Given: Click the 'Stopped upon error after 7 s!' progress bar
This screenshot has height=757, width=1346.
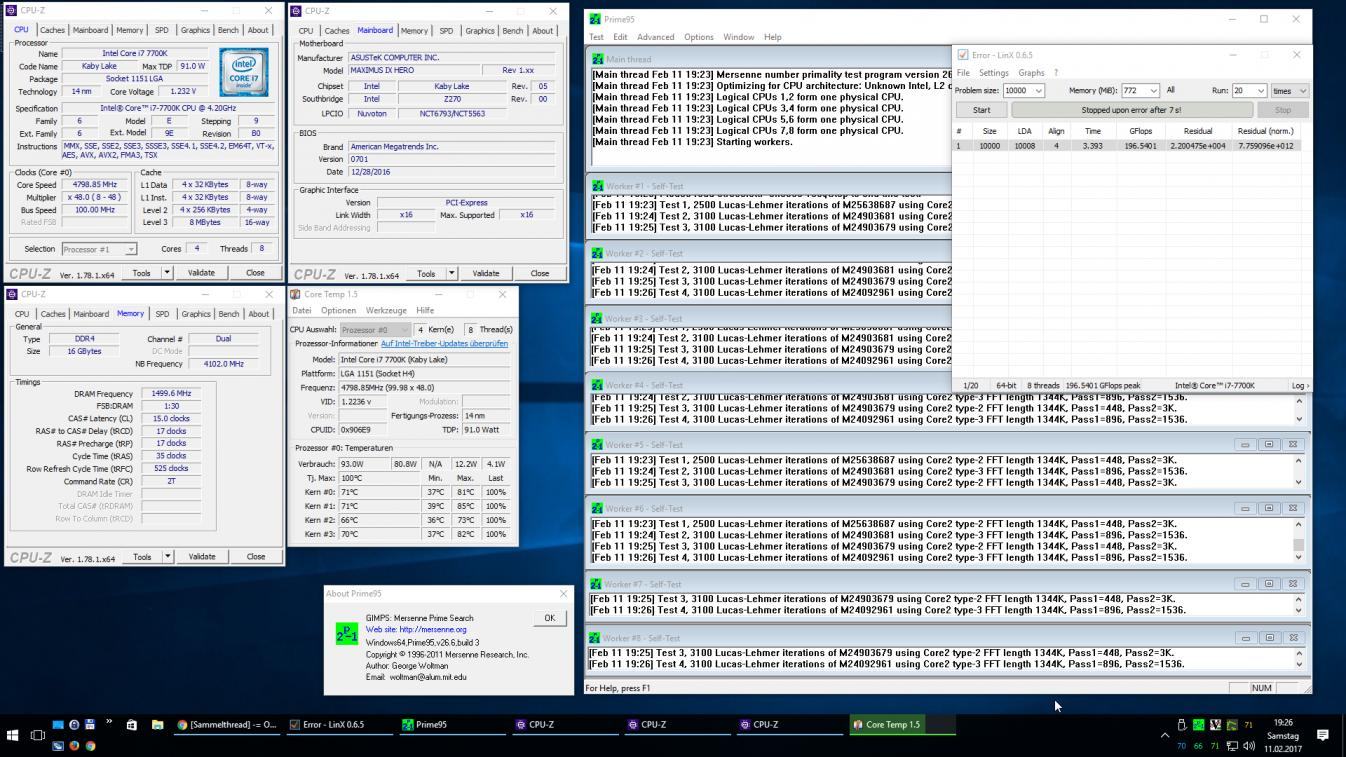Looking at the screenshot, I should pos(1130,110).
